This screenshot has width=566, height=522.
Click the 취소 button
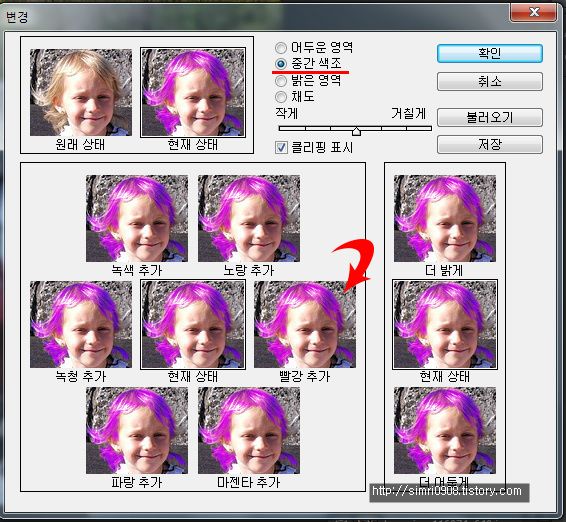489,81
